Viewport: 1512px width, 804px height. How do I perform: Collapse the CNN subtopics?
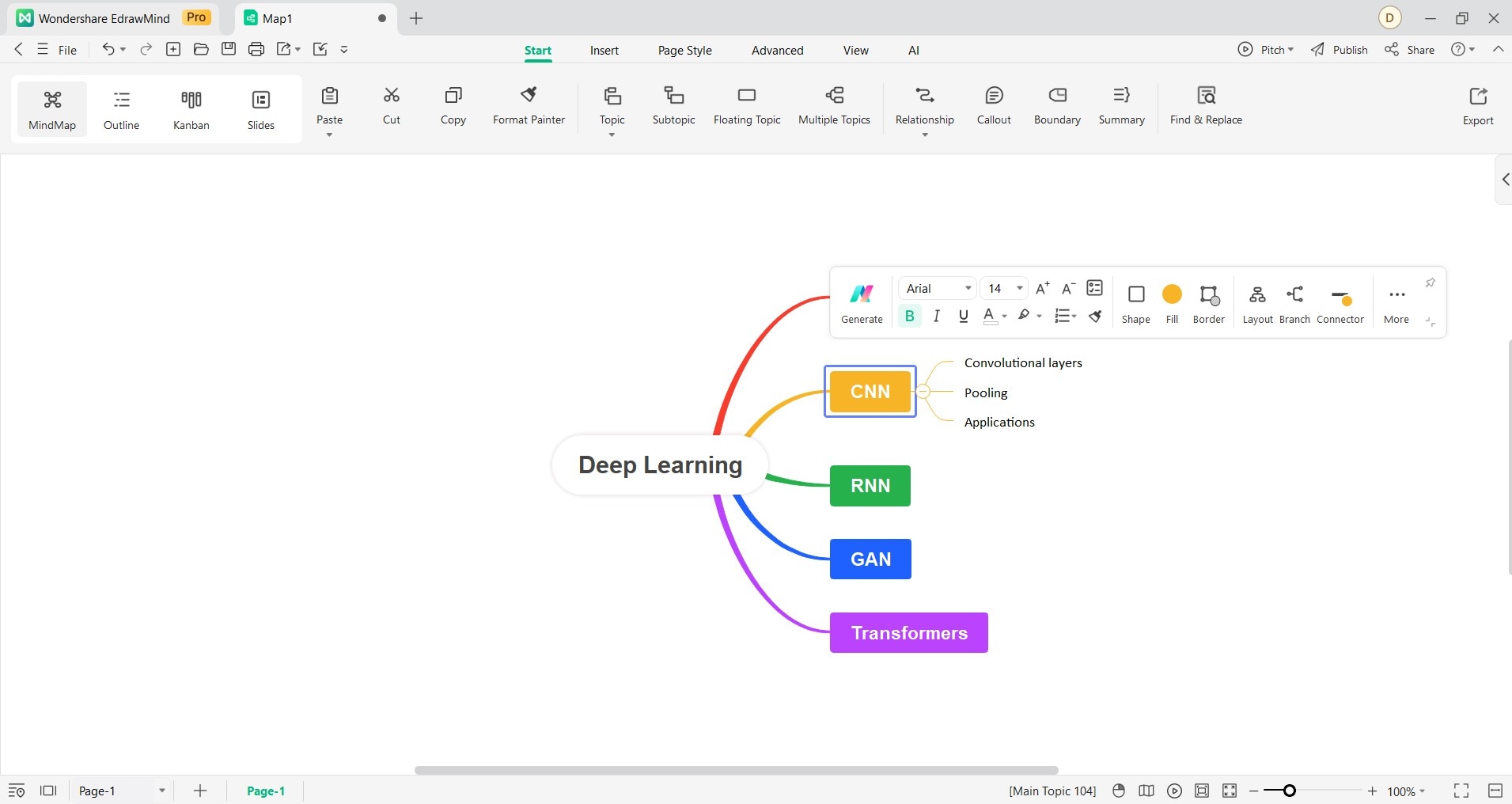click(x=923, y=391)
